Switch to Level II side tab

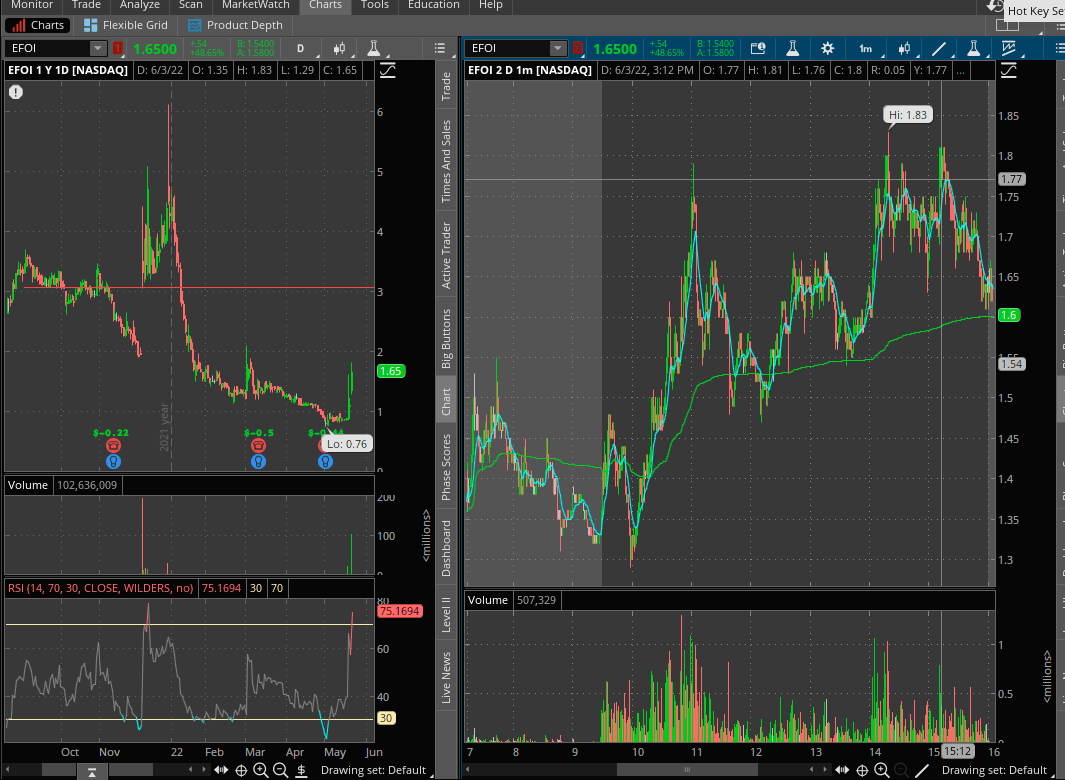pos(447,613)
